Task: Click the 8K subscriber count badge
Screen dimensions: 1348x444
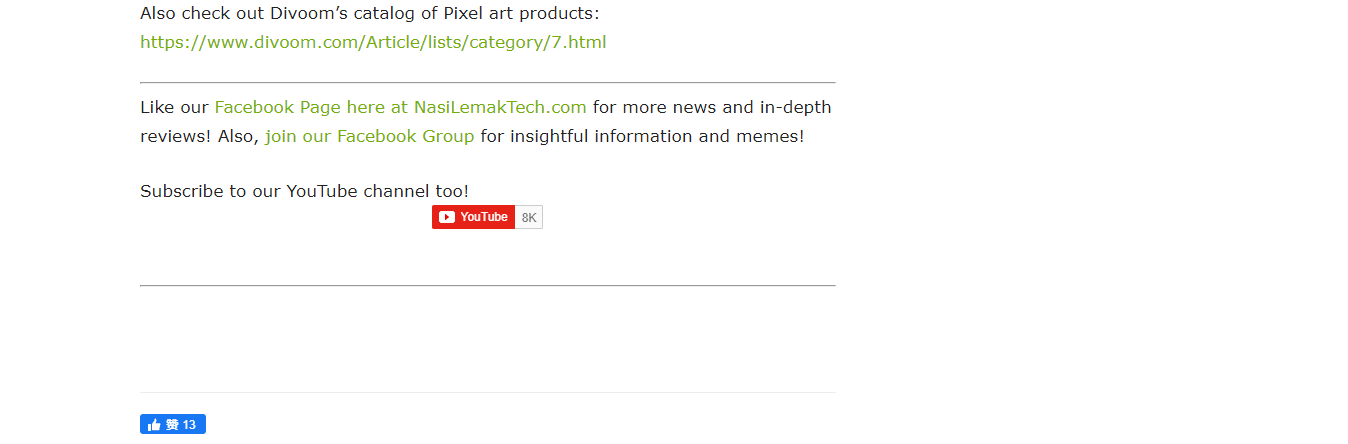Action: 529,217
